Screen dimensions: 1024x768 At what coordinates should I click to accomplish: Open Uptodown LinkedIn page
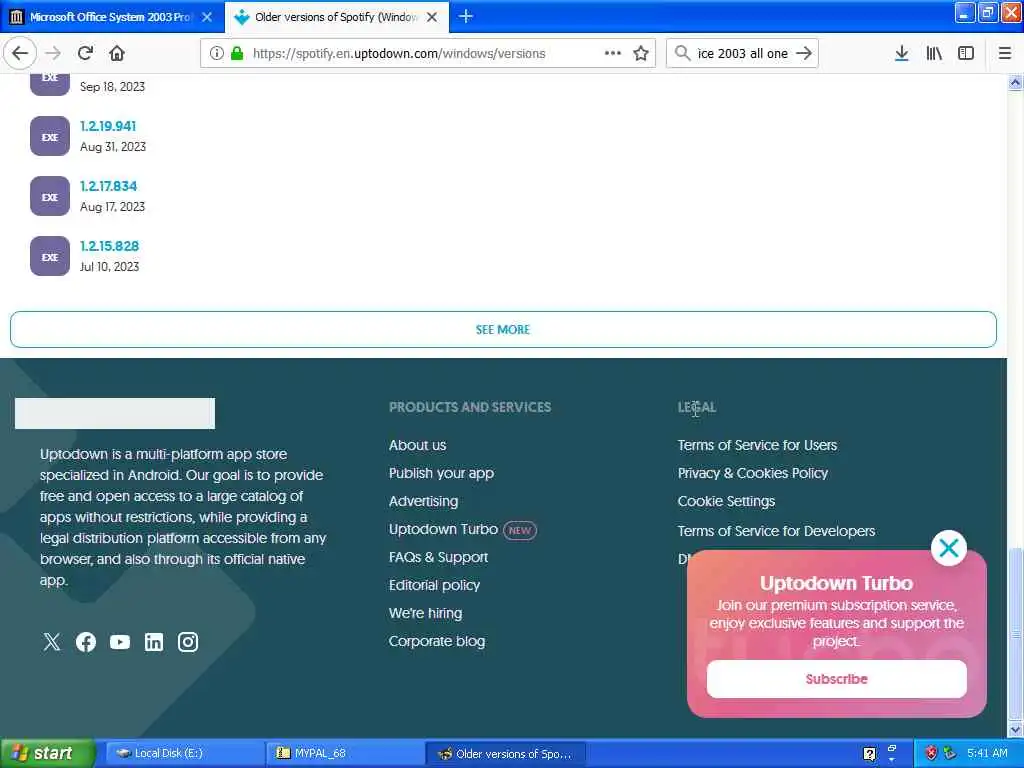(x=153, y=642)
